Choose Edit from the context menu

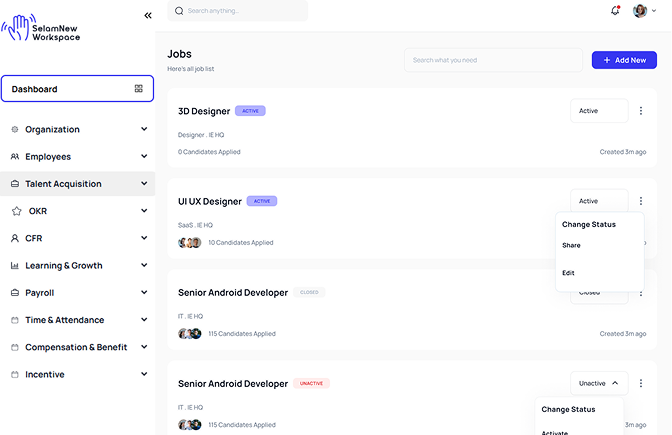[x=568, y=273]
